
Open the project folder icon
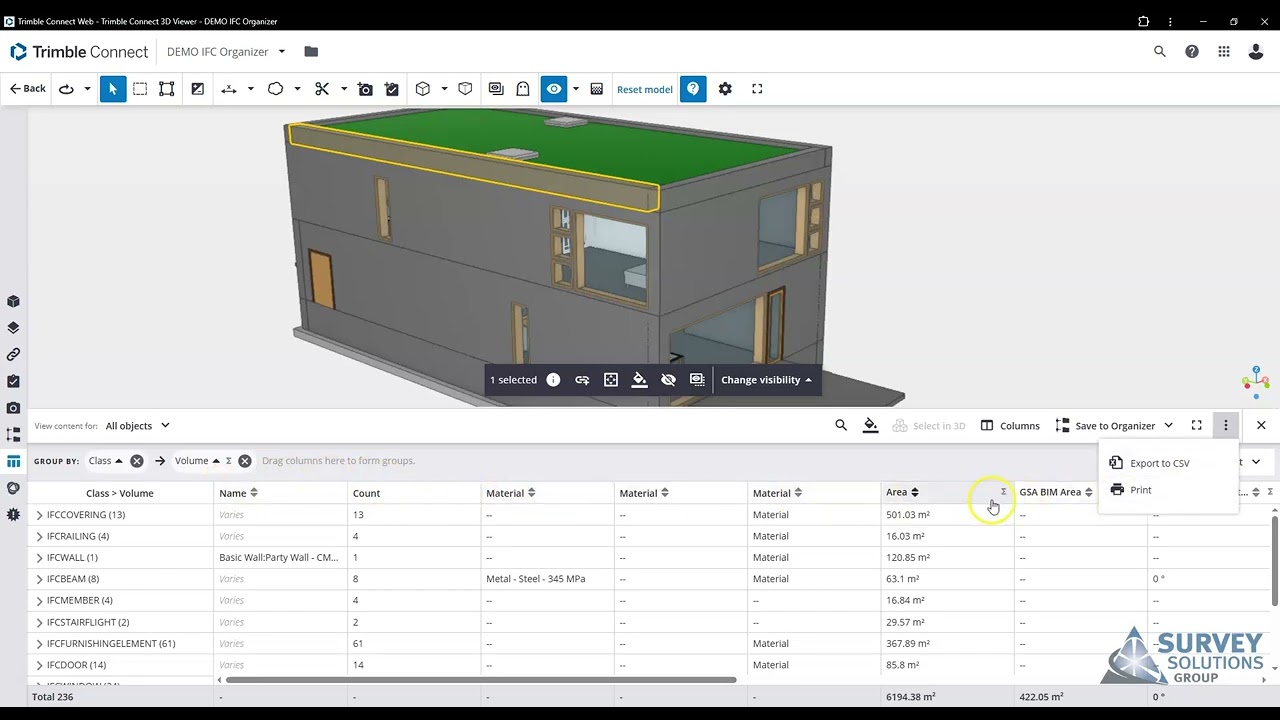point(311,52)
